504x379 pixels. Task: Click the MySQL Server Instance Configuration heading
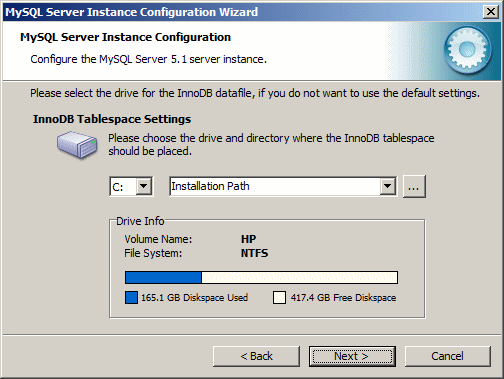coord(125,37)
